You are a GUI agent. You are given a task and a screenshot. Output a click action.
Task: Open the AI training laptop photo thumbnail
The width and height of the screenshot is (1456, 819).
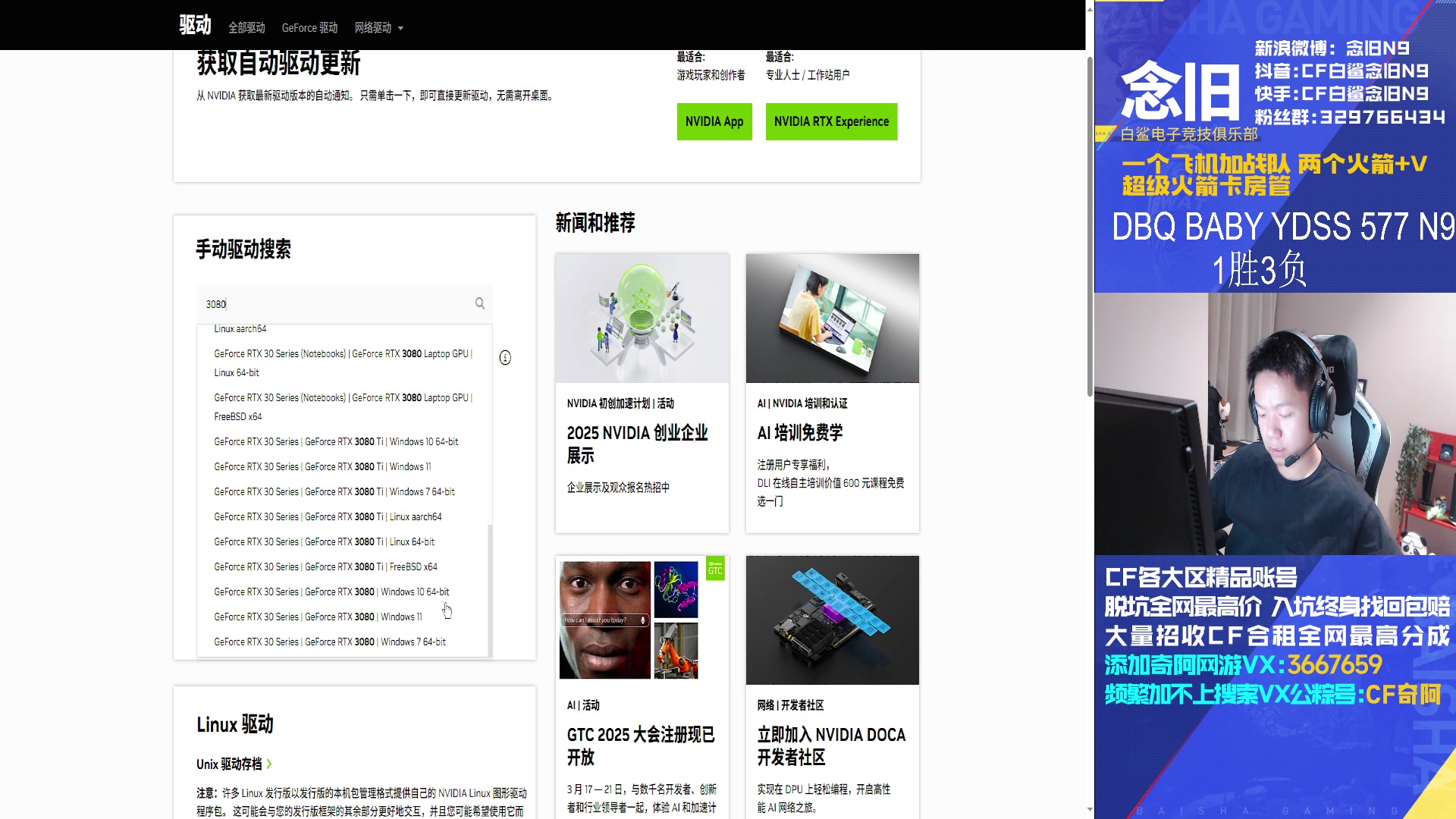pos(833,318)
